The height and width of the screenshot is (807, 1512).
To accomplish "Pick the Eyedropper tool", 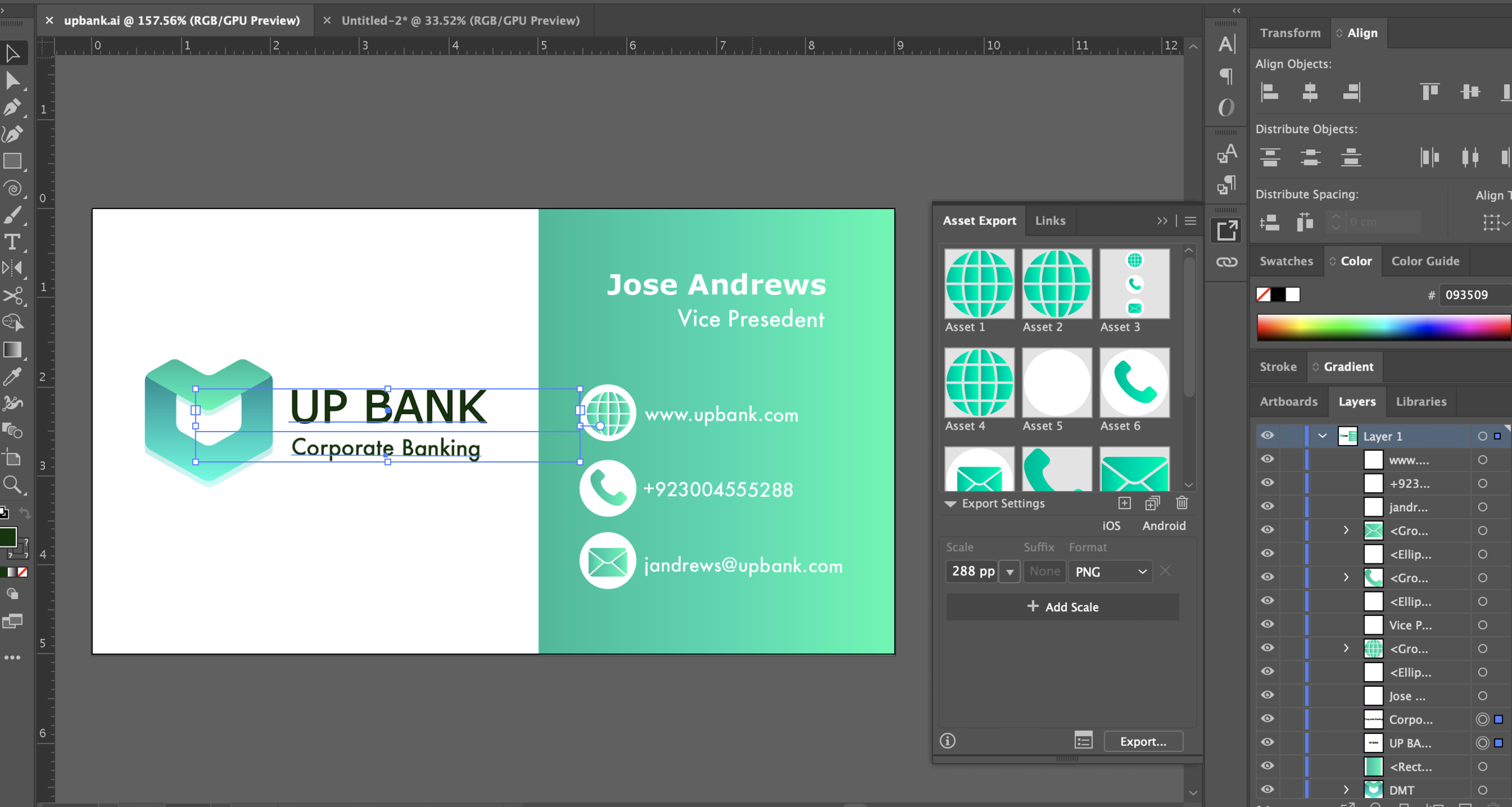I will 12,377.
